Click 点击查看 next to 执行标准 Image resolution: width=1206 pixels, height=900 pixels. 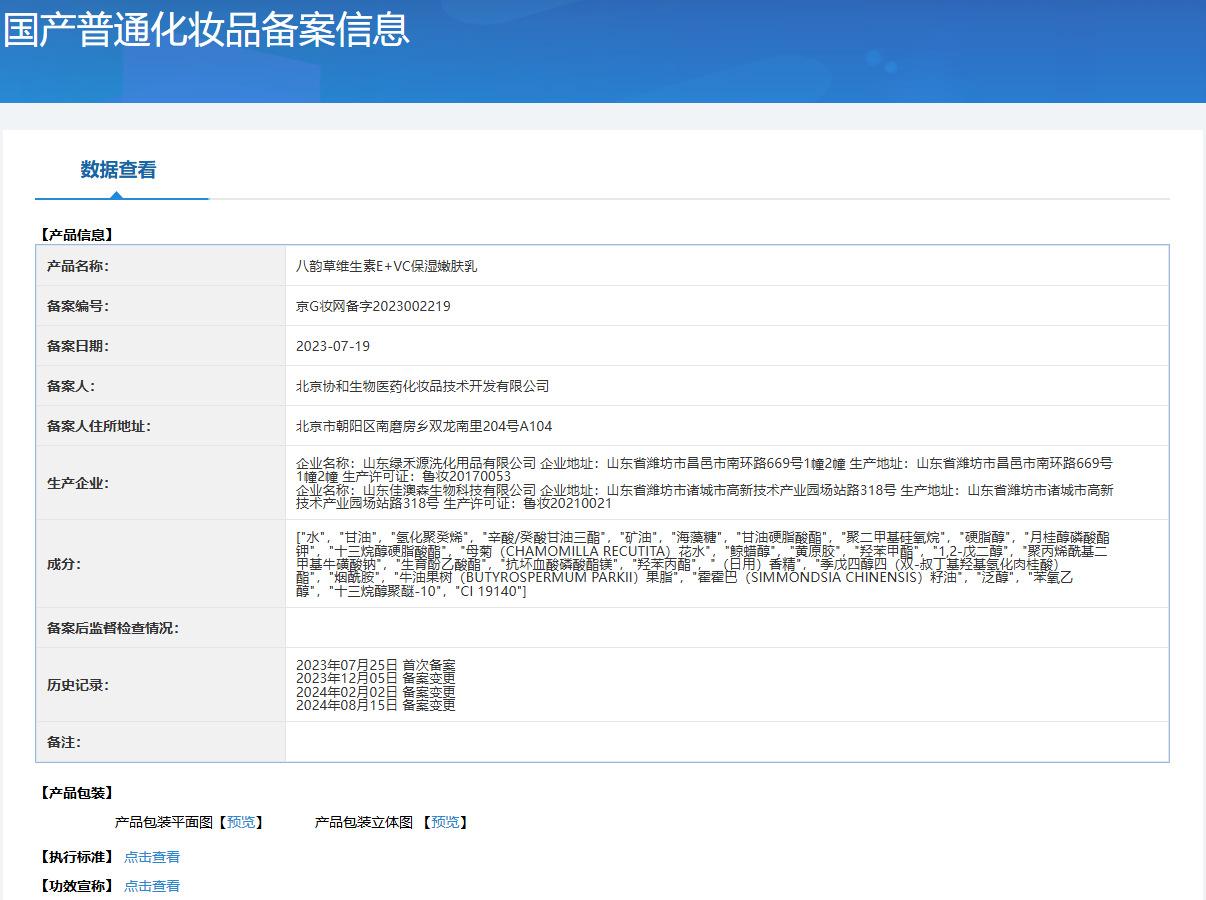(x=152, y=857)
